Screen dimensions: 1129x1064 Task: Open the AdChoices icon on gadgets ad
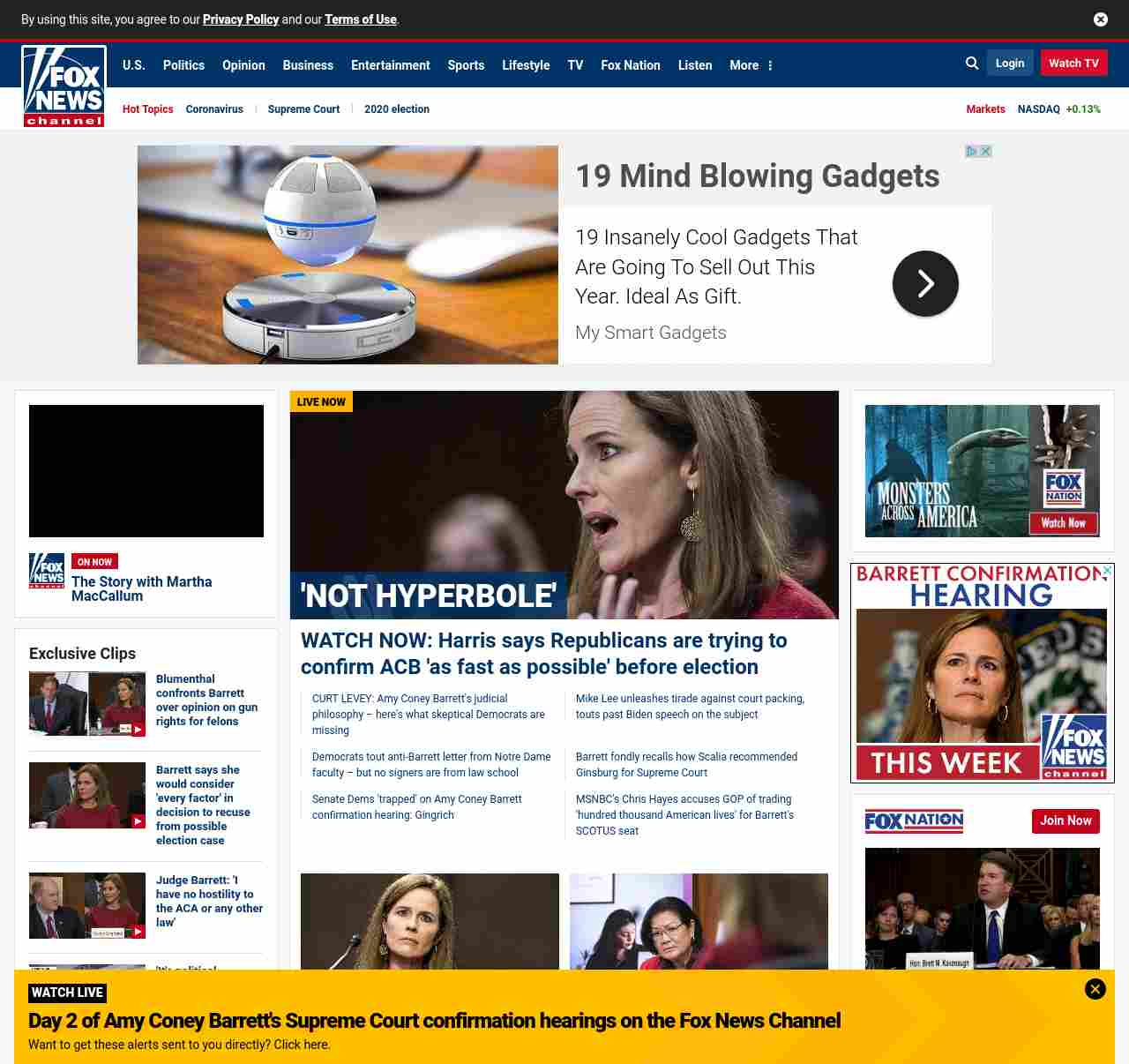pos(971,152)
